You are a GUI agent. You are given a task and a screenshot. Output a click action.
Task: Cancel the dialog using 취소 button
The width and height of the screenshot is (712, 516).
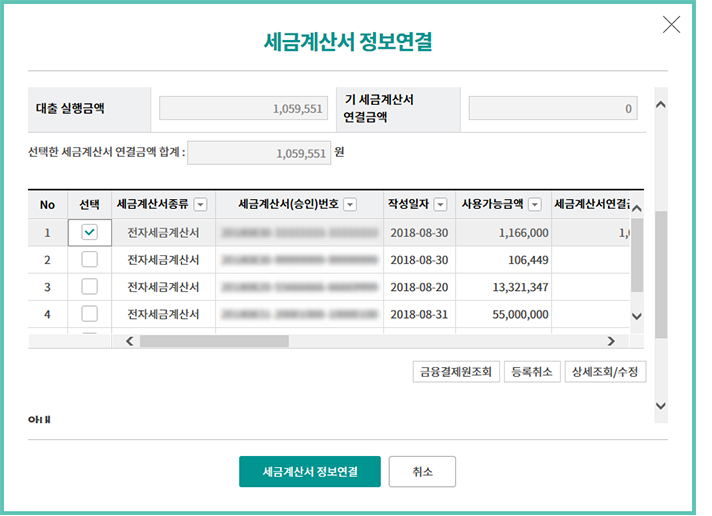pyautogui.click(x=422, y=471)
